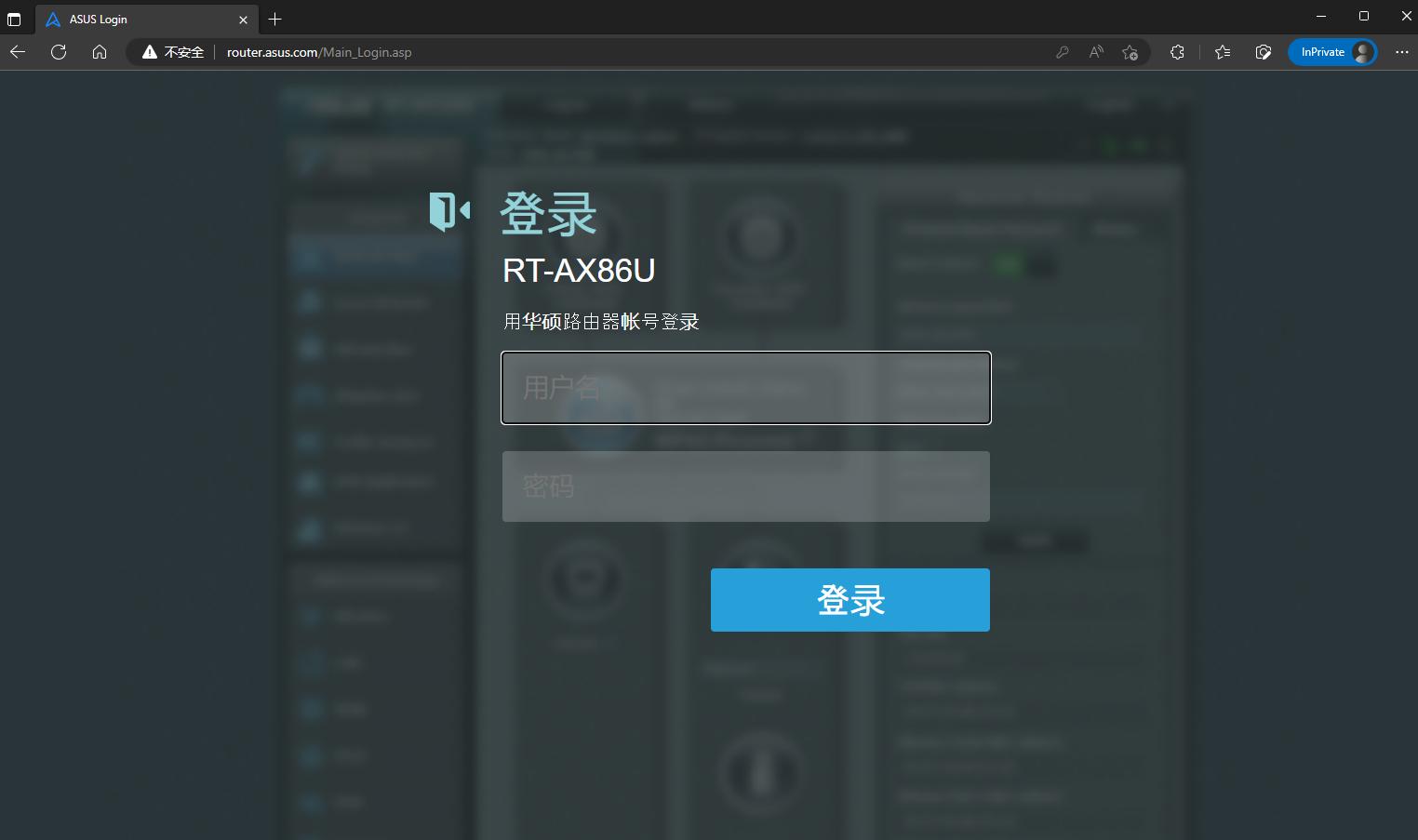Click the browser back arrow
This screenshot has height=840, width=1418.
tap(18, 52)
